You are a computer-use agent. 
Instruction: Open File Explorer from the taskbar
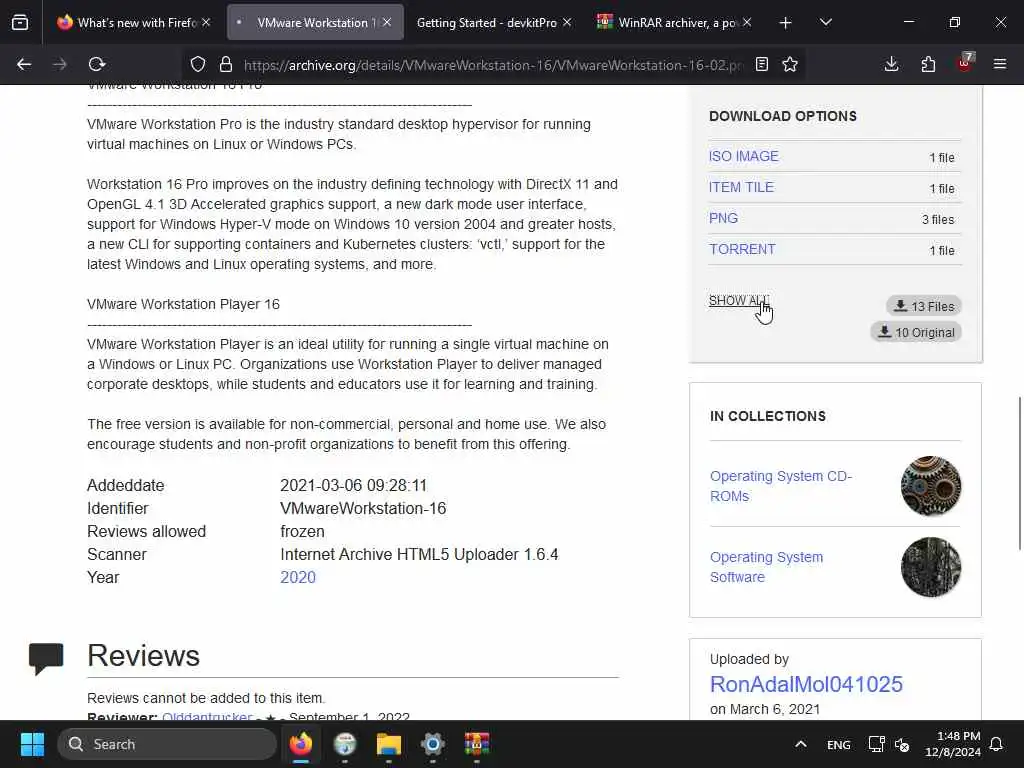point(389,744)
